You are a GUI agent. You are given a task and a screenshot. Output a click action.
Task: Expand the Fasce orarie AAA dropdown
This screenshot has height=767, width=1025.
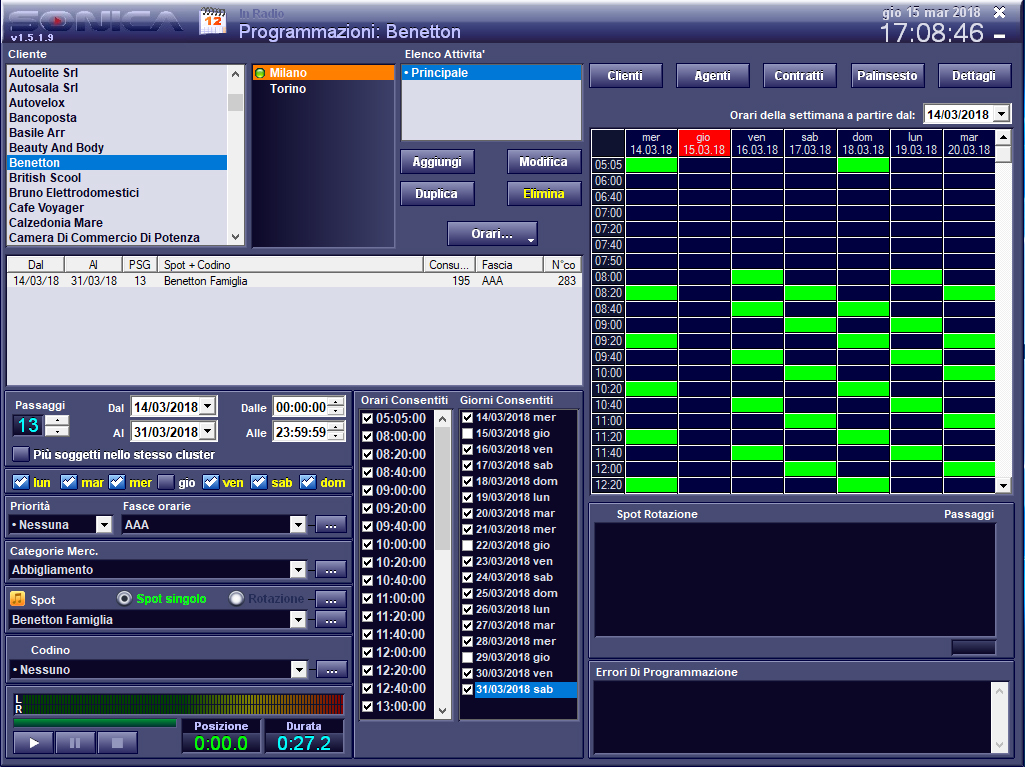[297, 524]
